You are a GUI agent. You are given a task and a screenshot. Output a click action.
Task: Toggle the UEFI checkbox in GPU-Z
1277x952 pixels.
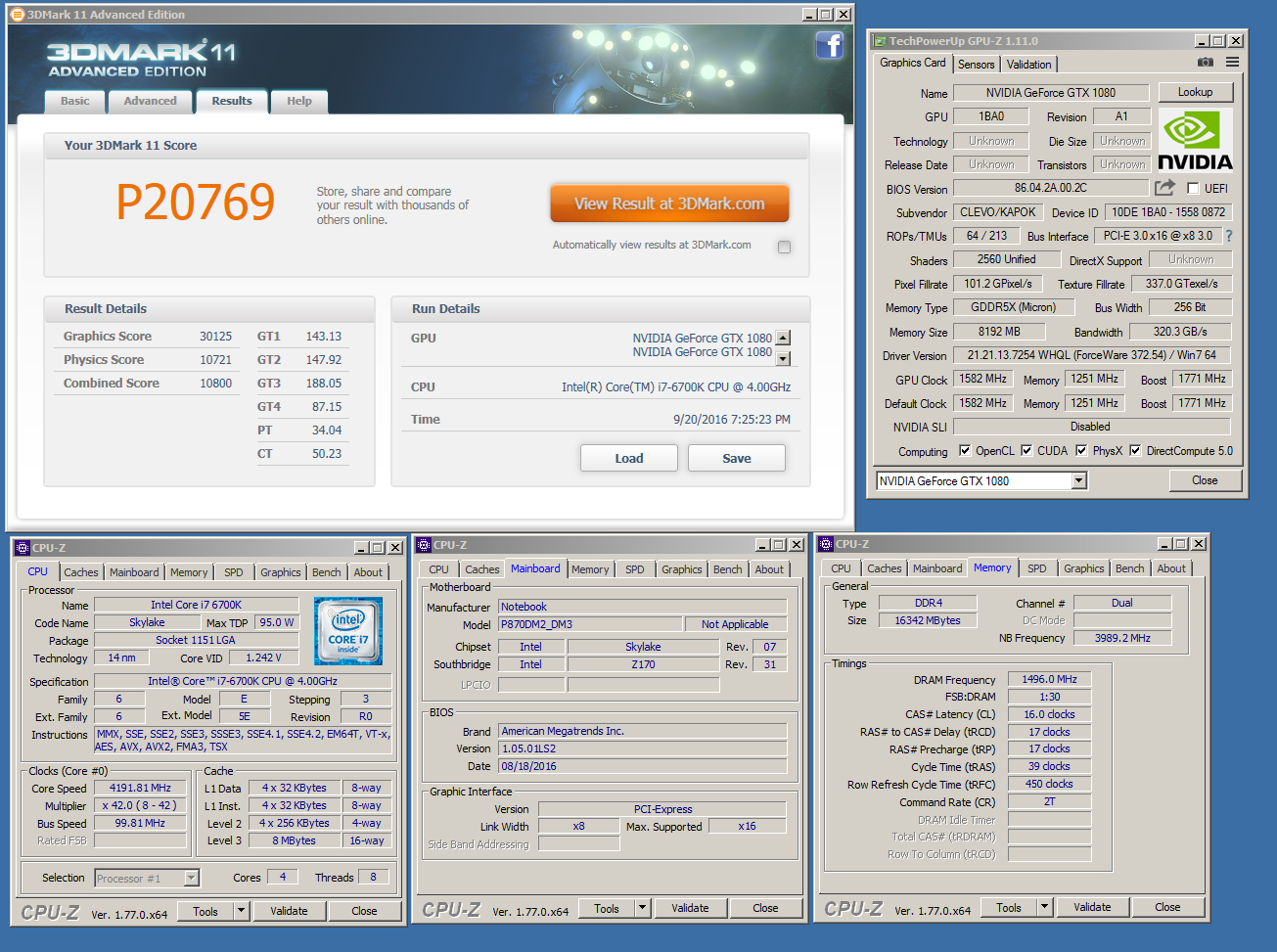[x=1193, y=188]
